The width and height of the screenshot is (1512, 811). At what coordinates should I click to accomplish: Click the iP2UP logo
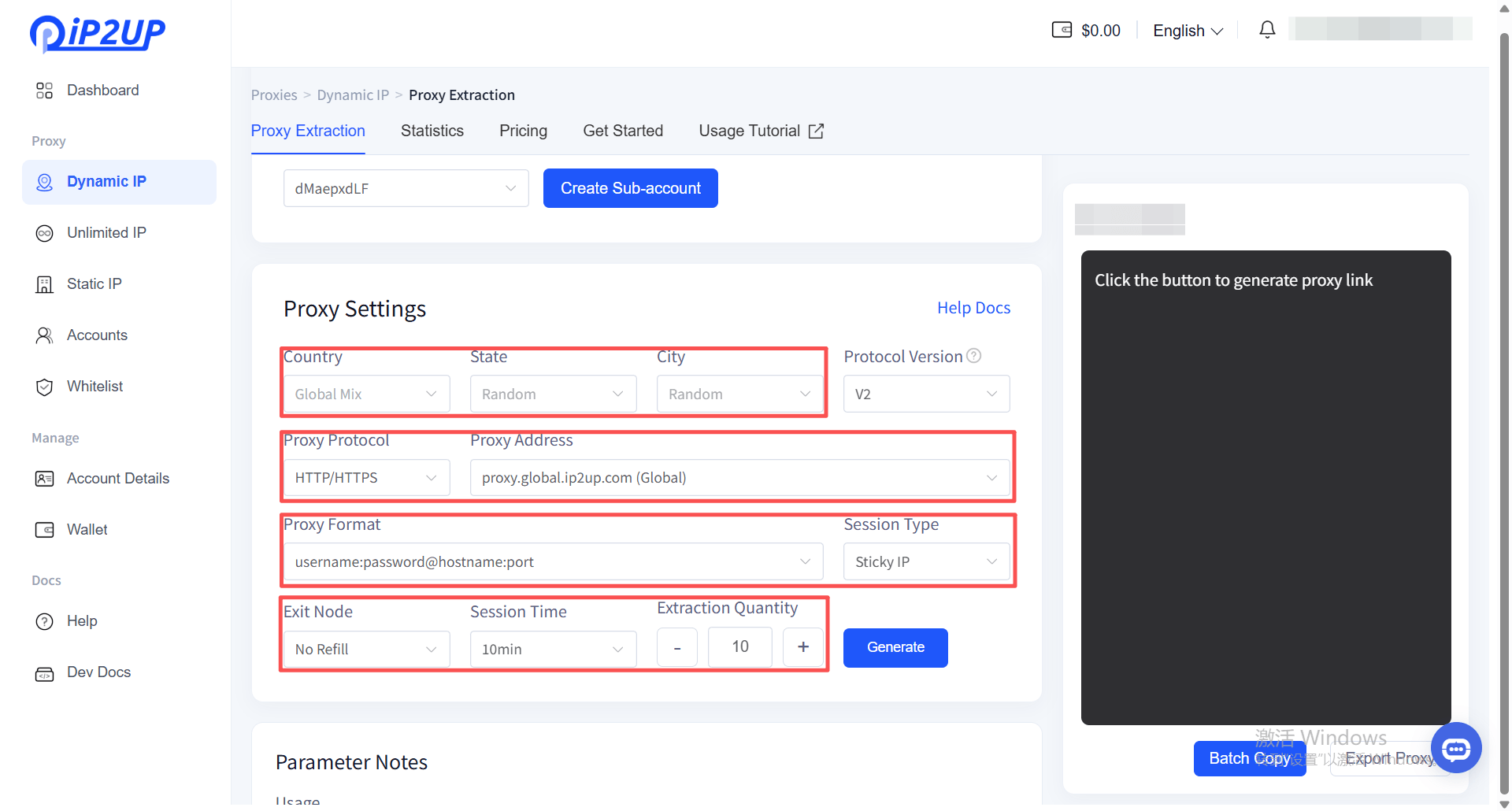(x=98, y=33)
